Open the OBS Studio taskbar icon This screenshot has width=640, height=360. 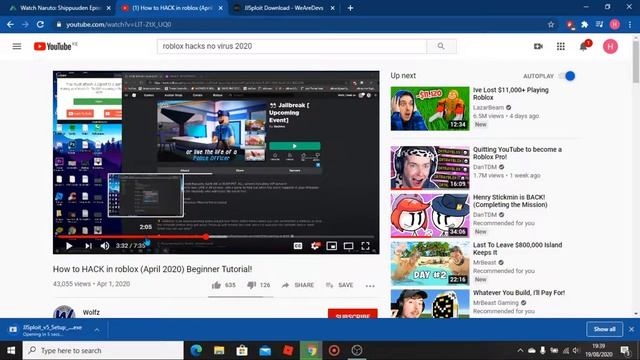(x=357, y=351)
